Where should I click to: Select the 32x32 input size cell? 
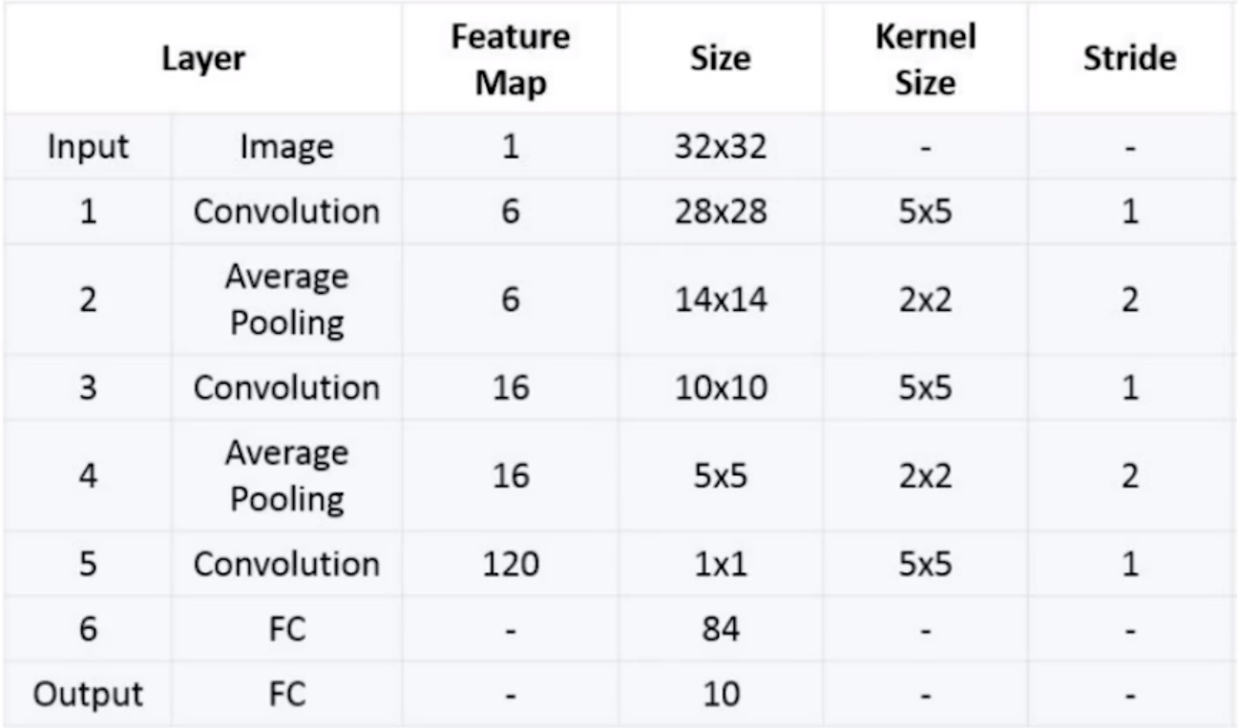[720, 148]
